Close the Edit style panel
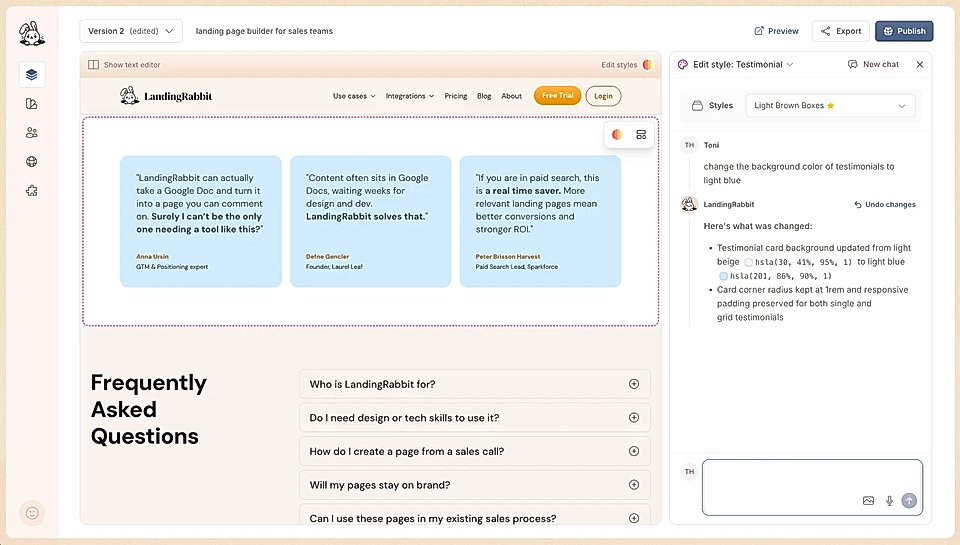This screenshot has height=545, width=960. (920, 64)
